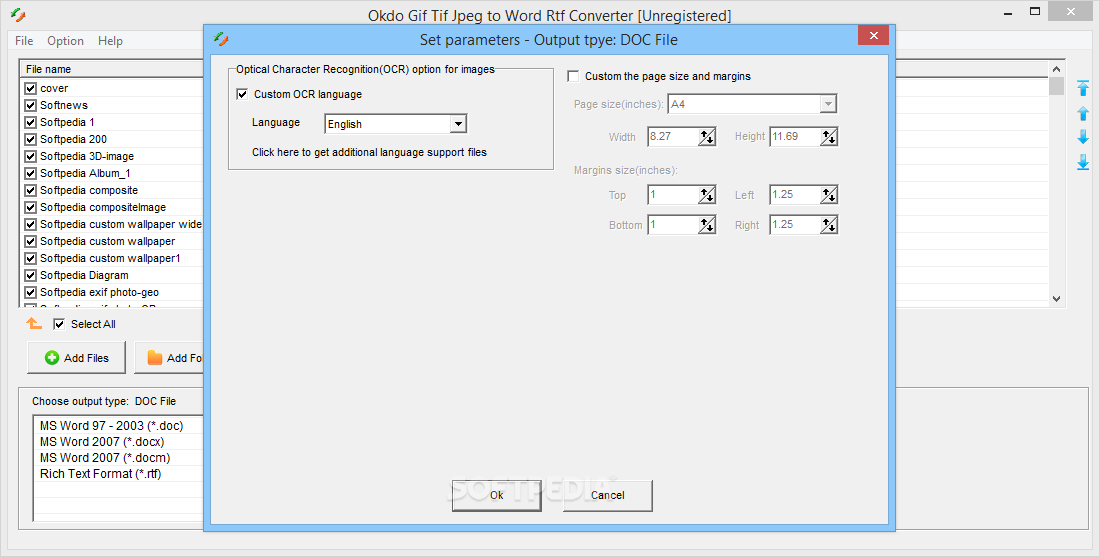
Task: Click Ok in Set parameters dialog
Action: point(497,495)
